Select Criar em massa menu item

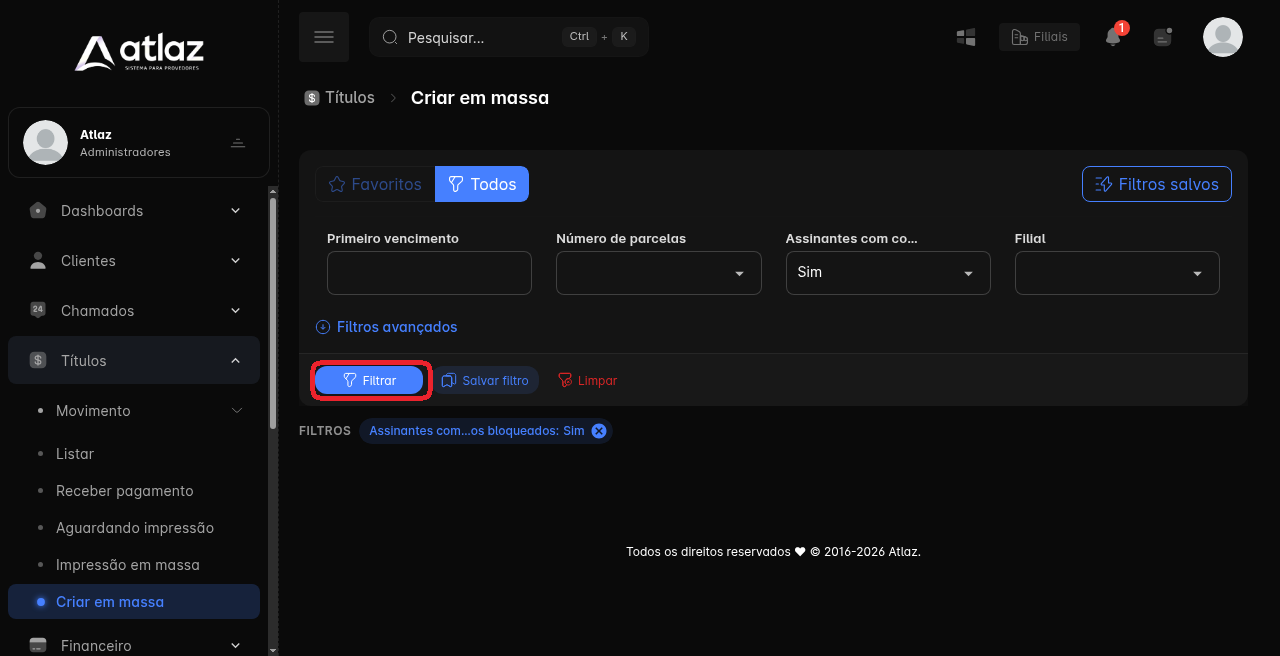[134, 602]
